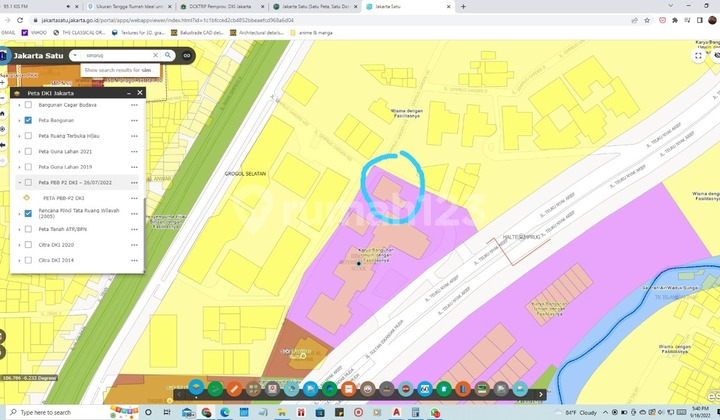Collapse the Peta PBB P2 DKI group
Screen dimensions: 720x420
tap(19, 182)
